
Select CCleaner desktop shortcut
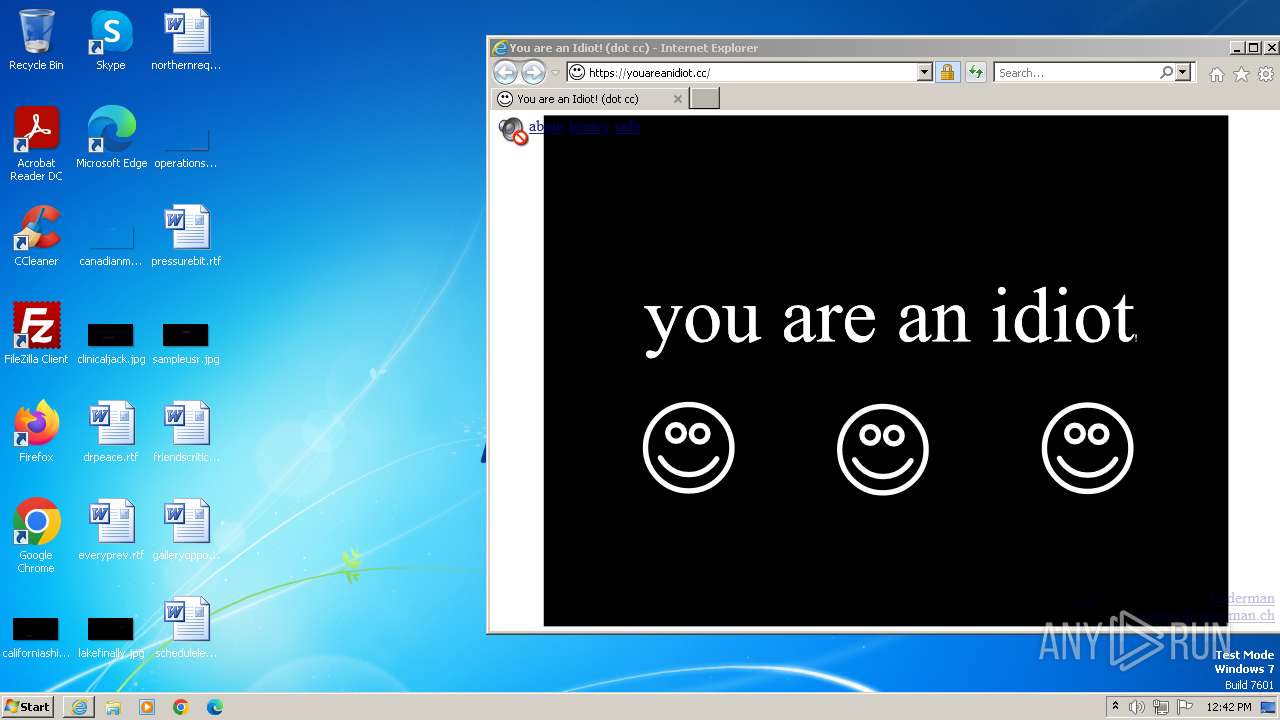click(x=36, y=236)
